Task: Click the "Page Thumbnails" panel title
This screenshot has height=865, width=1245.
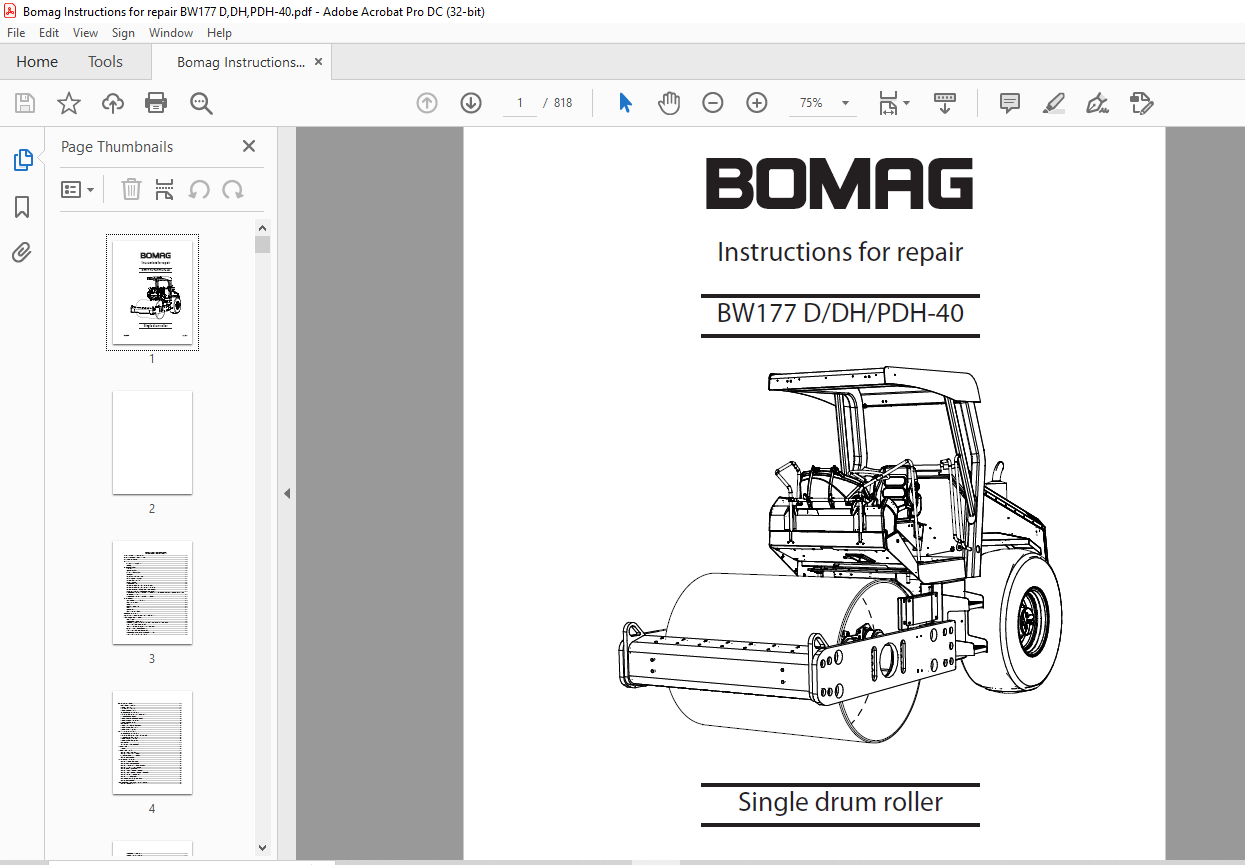Action: coord(117,147)
